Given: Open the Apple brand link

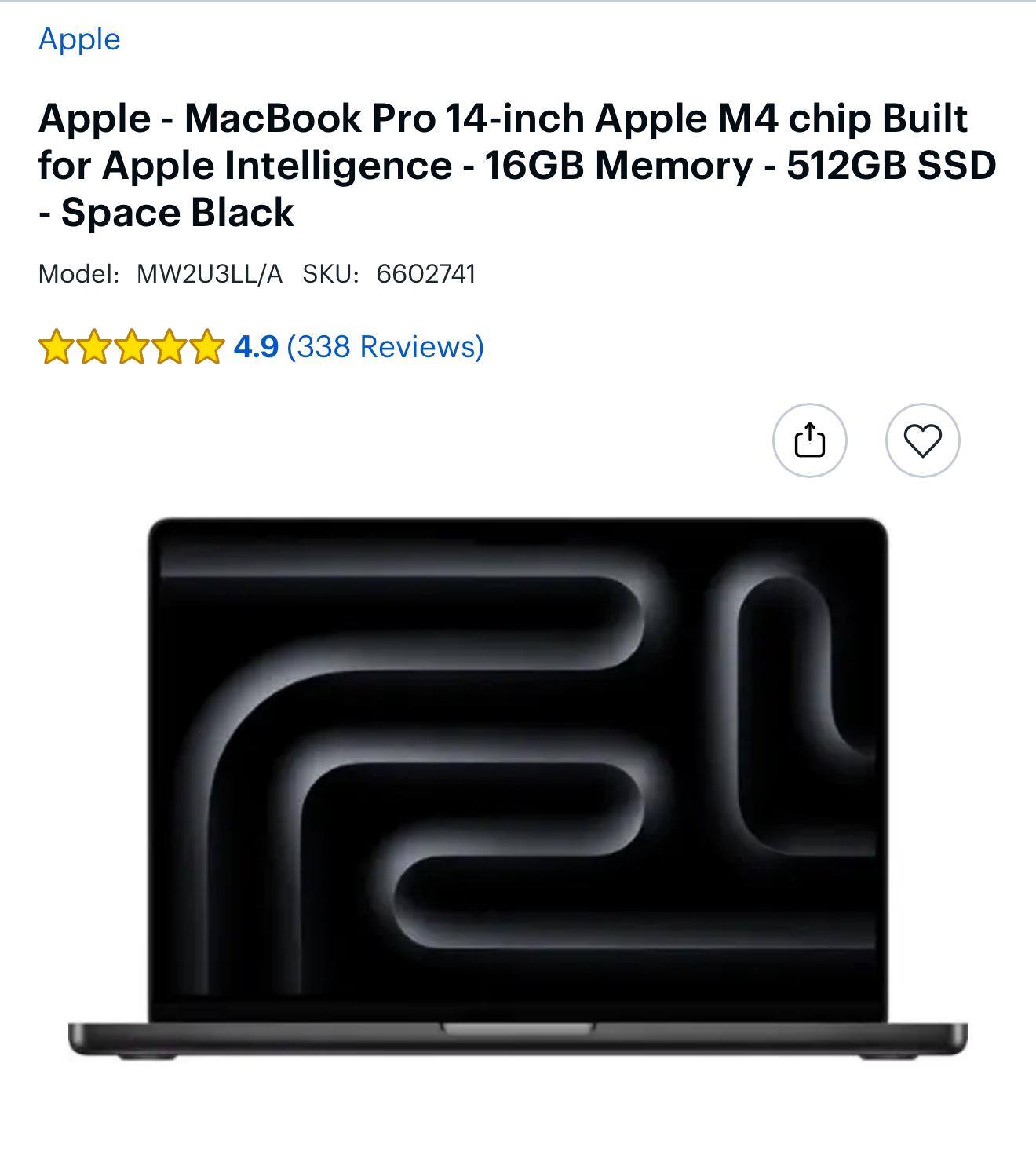Looking at the screenshot, I should pos(79,39).
